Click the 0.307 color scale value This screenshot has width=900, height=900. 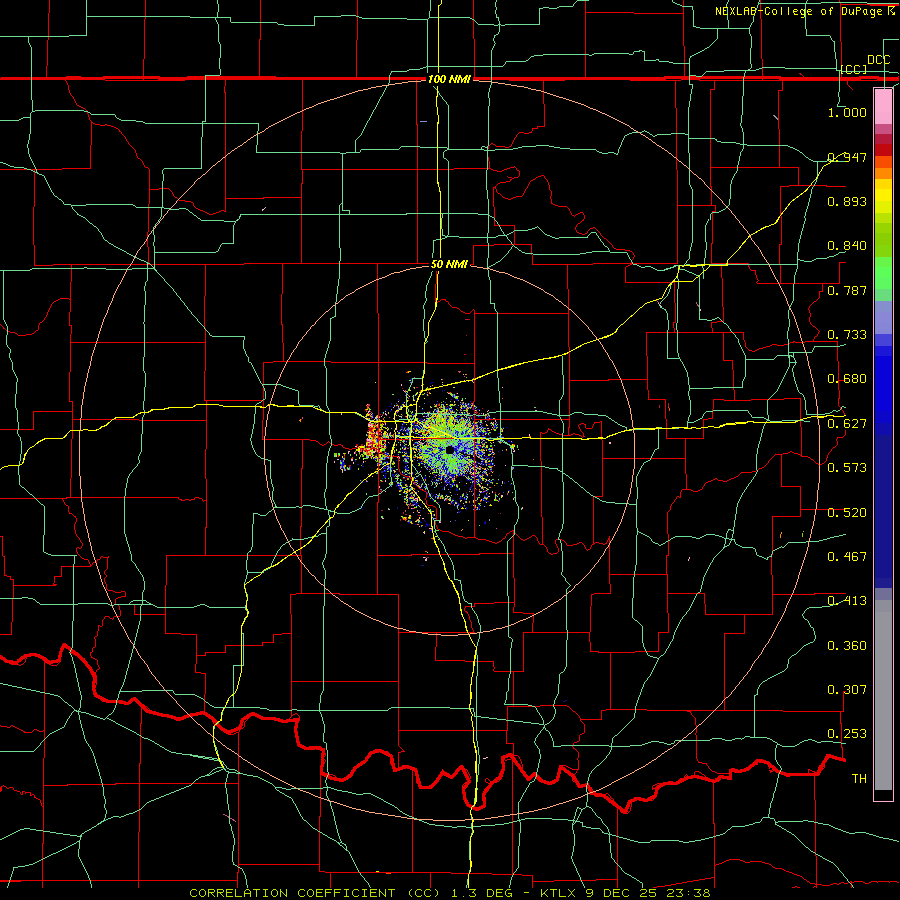point(847,689)
